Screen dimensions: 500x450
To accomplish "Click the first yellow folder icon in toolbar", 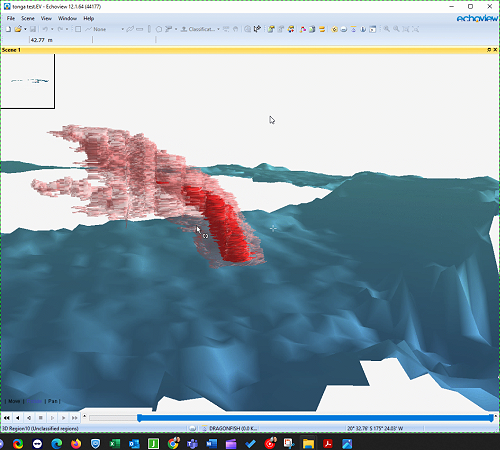I will pyautogui.click(x=271, y=29).
